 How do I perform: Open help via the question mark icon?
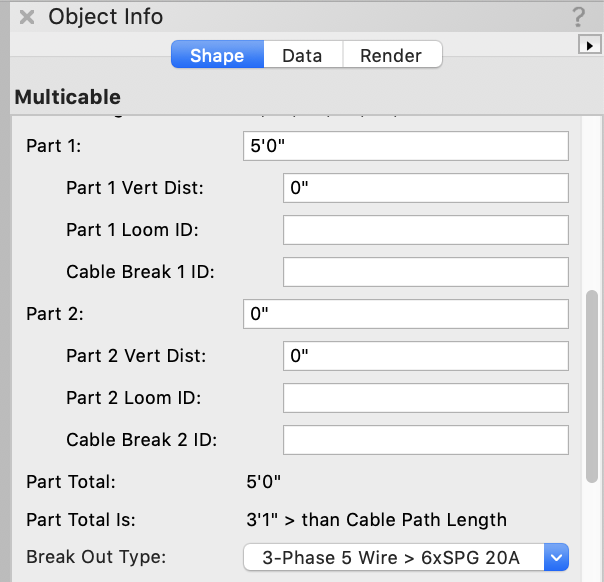tap(578, 17)
